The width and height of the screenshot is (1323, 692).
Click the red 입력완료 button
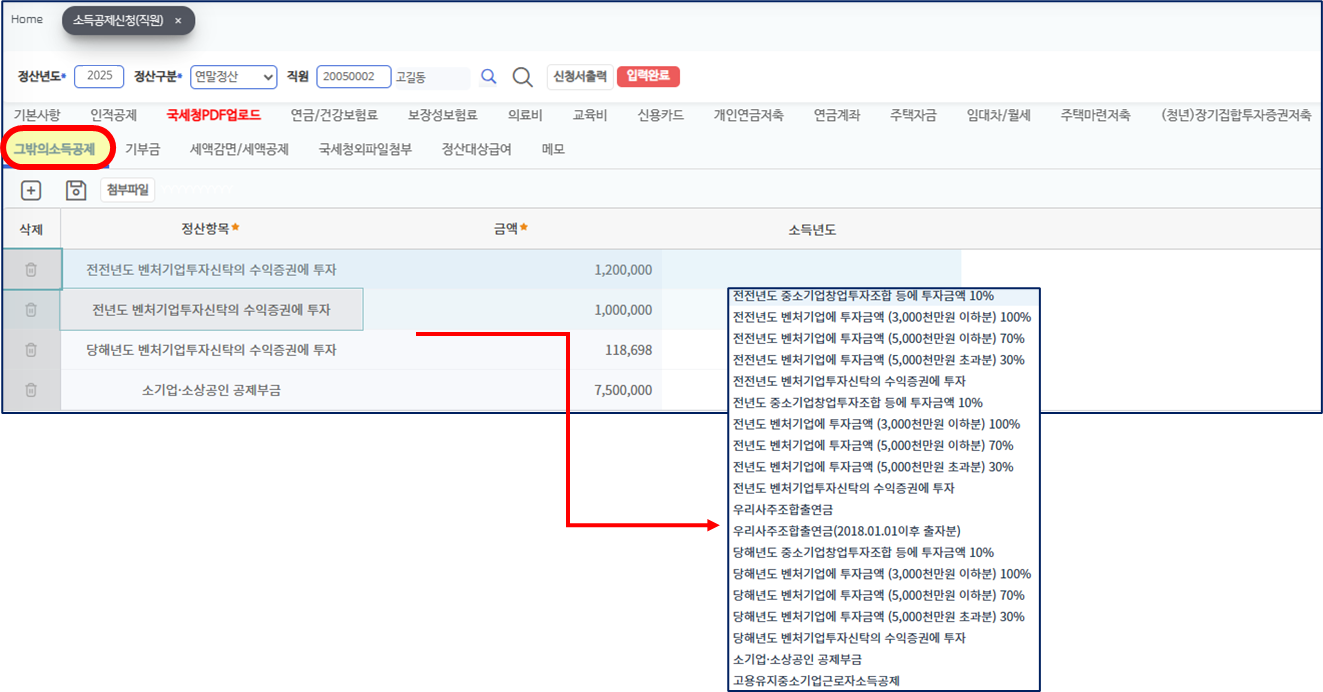[648, 76]
